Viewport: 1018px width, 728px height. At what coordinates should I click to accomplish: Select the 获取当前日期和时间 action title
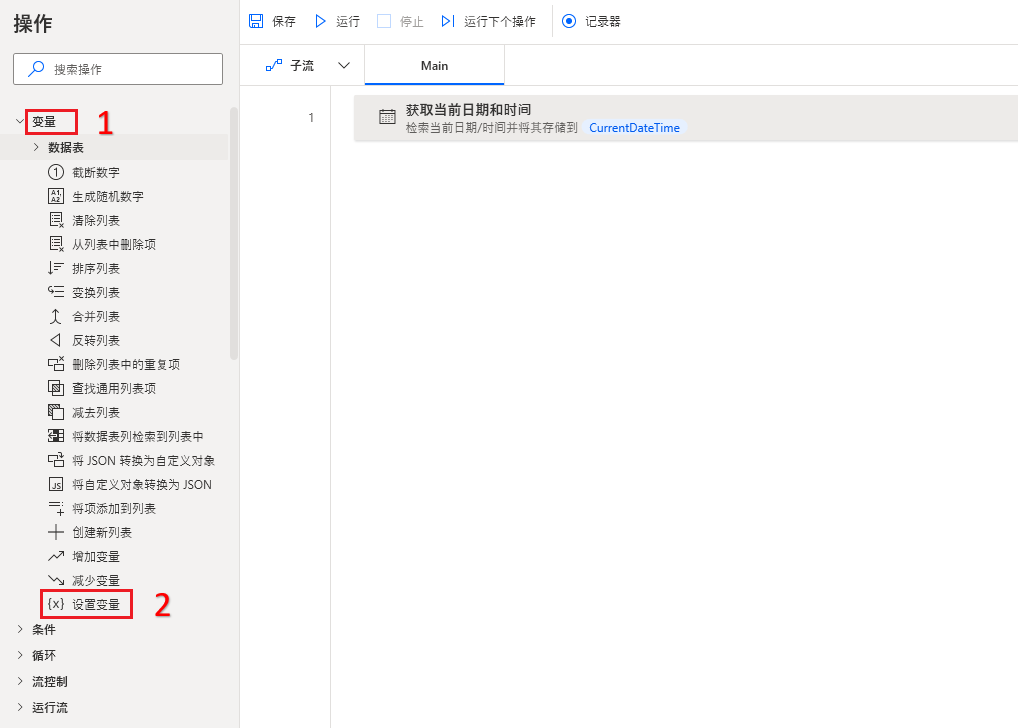(468, 110)
